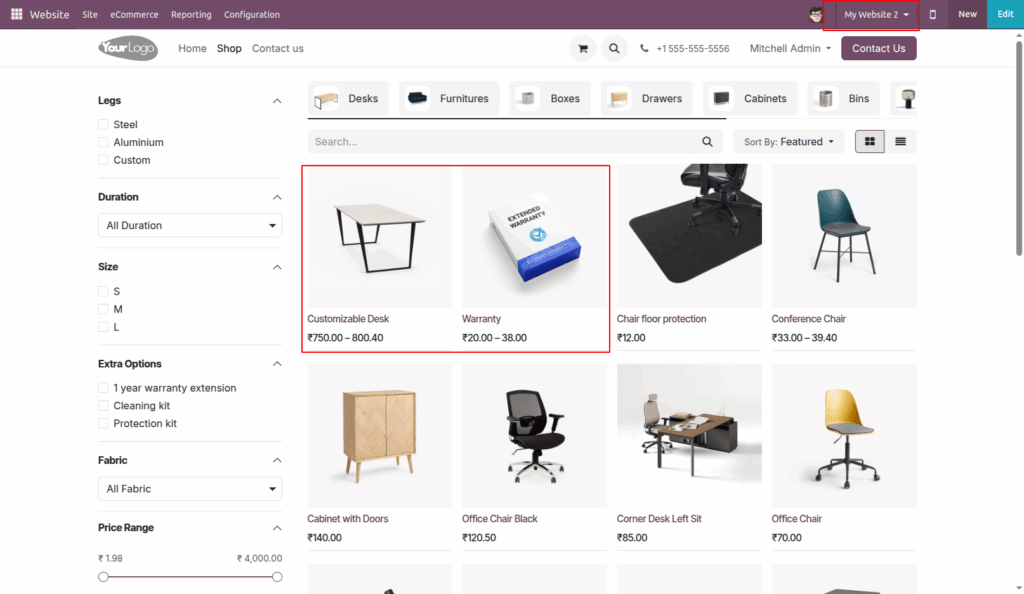Enable the Steel legs filter checkbox
The image size is (1024, 594).
point(103,124)
